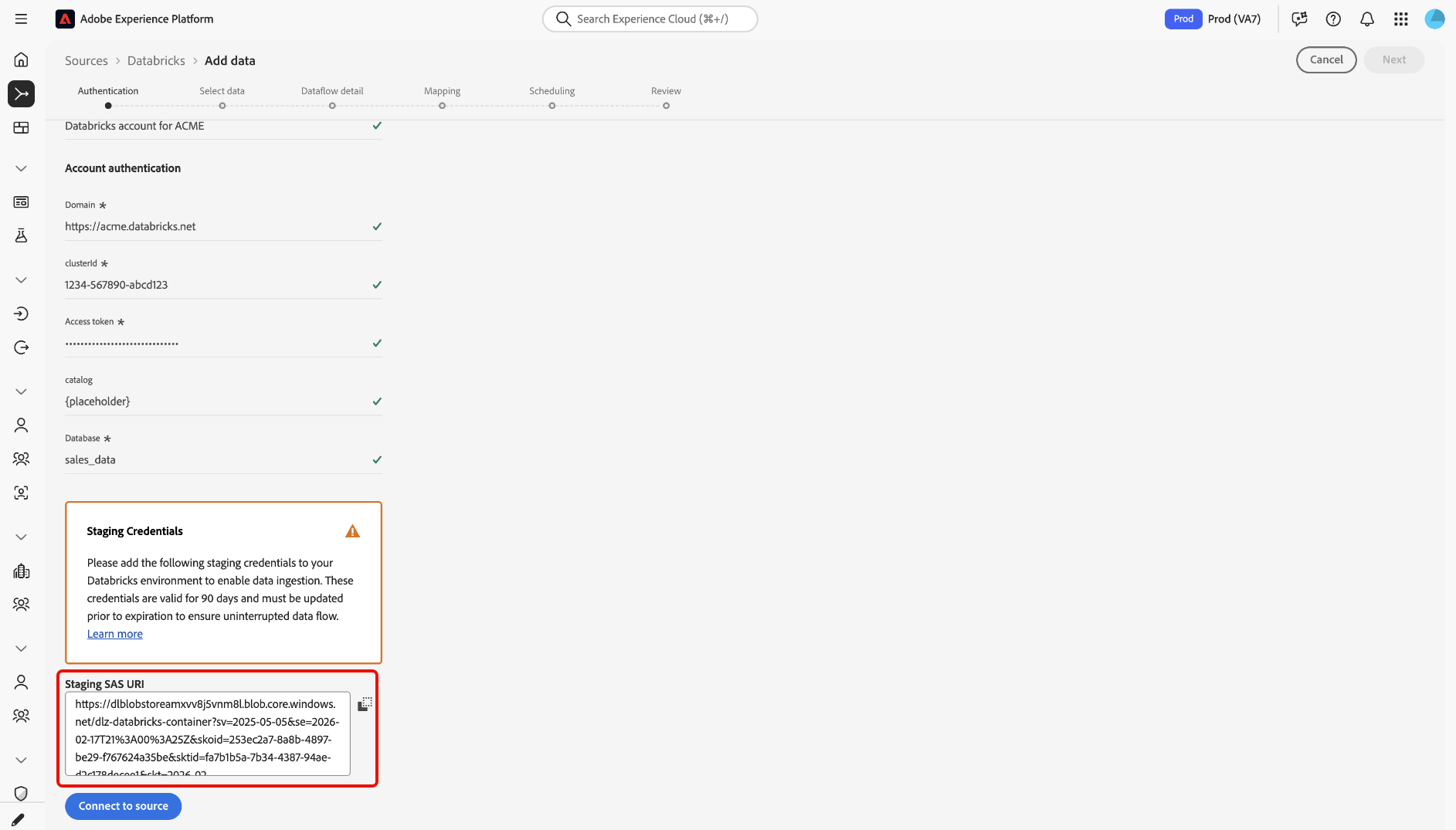Viewport: 1456px width, 830px height.
Task: Click Connect to source
Action: click(x=123, y=806)
